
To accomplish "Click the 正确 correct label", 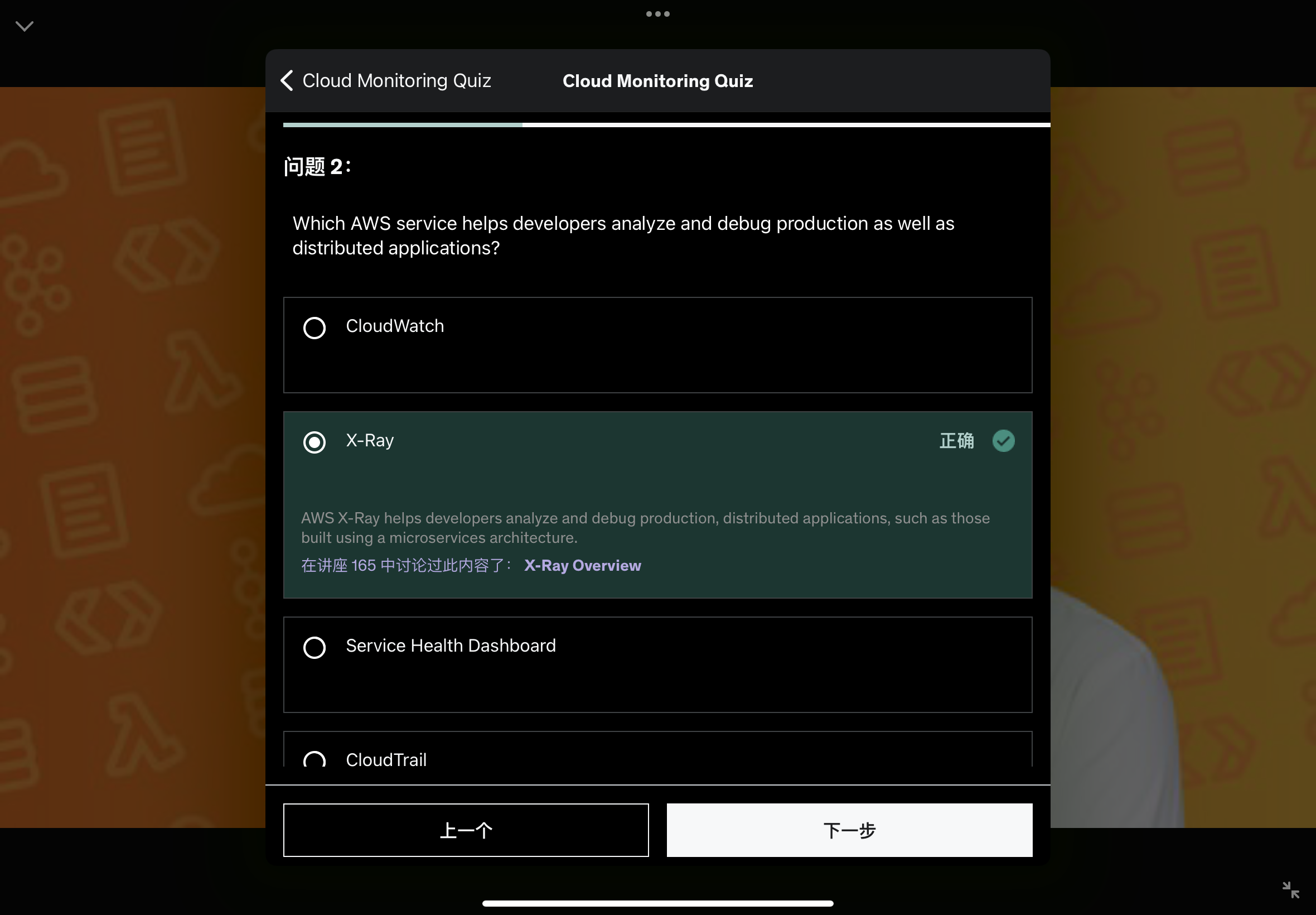I will click(x=956, y=441).
